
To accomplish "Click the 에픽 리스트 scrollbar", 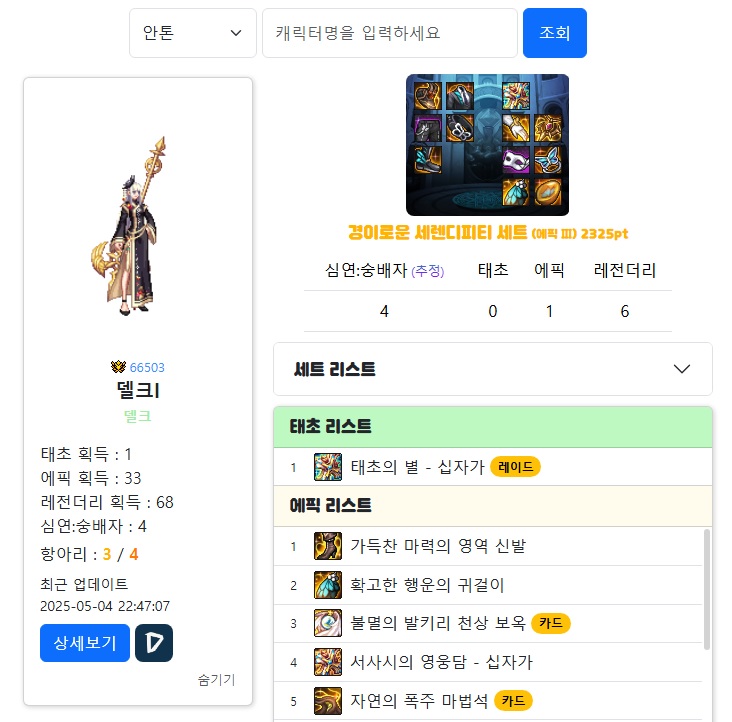I will click(x=707, y=589).
